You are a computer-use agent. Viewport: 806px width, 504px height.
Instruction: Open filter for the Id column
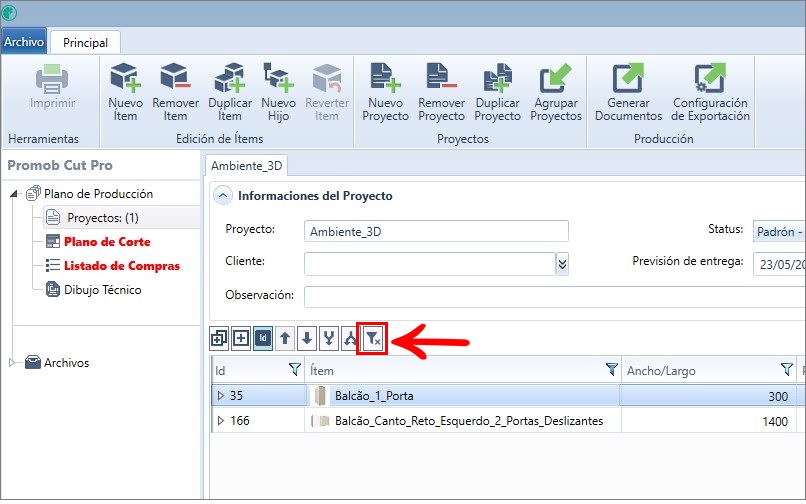click(295, 369)
